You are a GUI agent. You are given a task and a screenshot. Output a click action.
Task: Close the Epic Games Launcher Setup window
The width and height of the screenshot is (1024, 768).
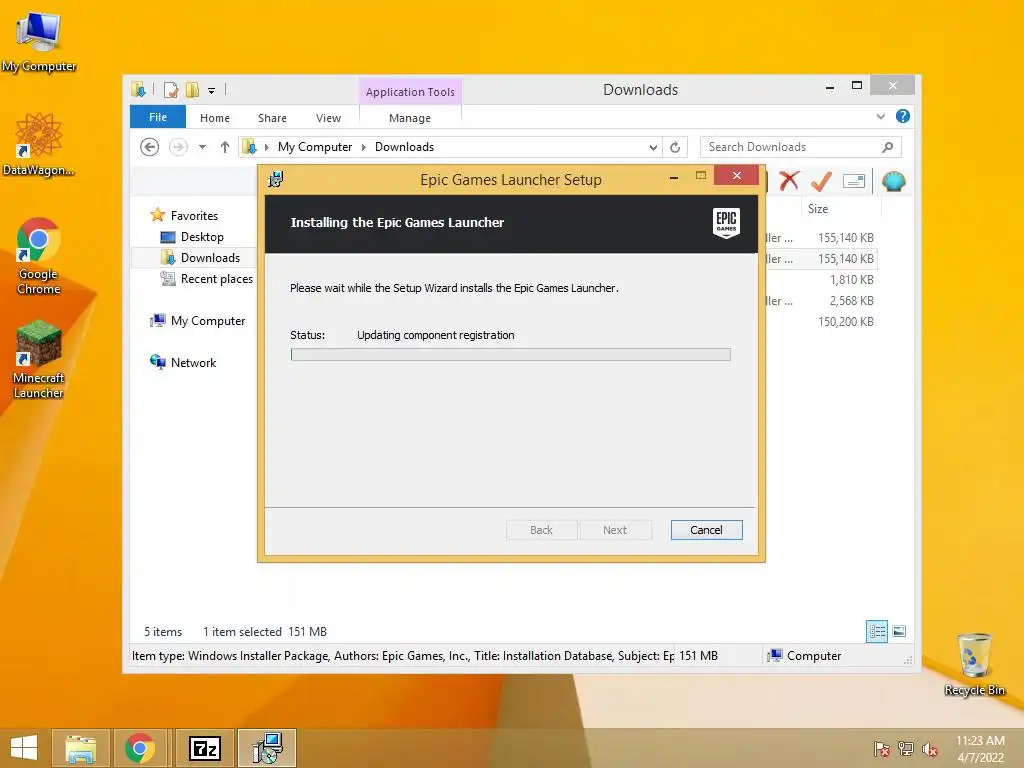(737, 176)
